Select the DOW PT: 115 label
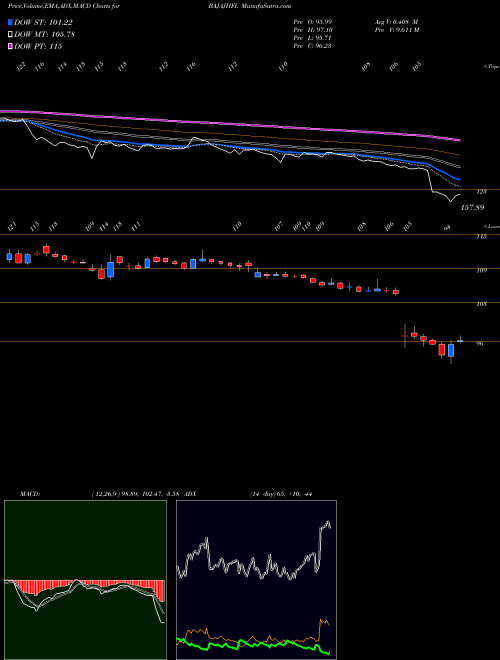Viewport: 500px width, 660px height. tap(38, 46)
